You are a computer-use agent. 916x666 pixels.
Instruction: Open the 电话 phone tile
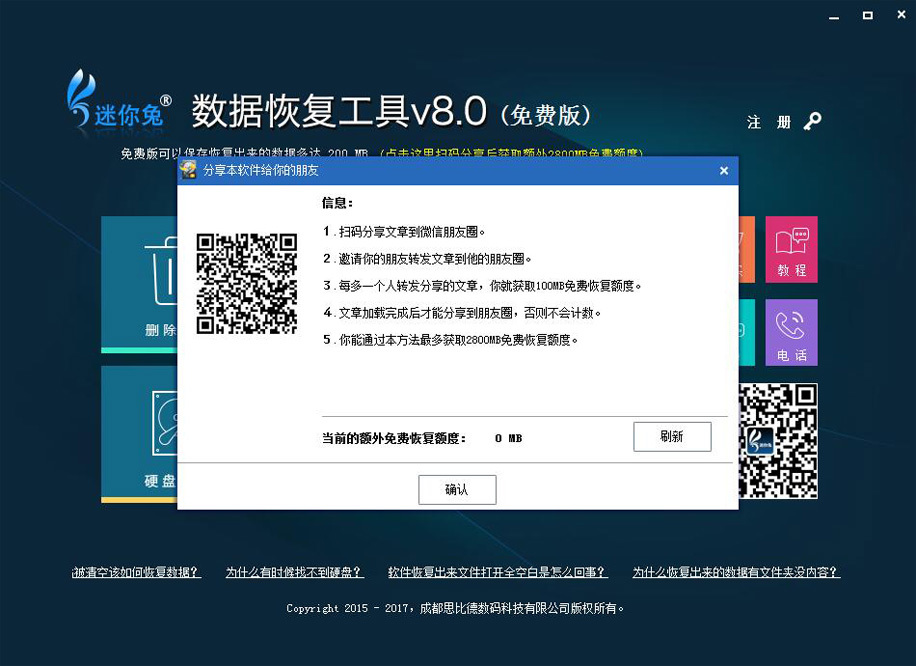(792, 332)
